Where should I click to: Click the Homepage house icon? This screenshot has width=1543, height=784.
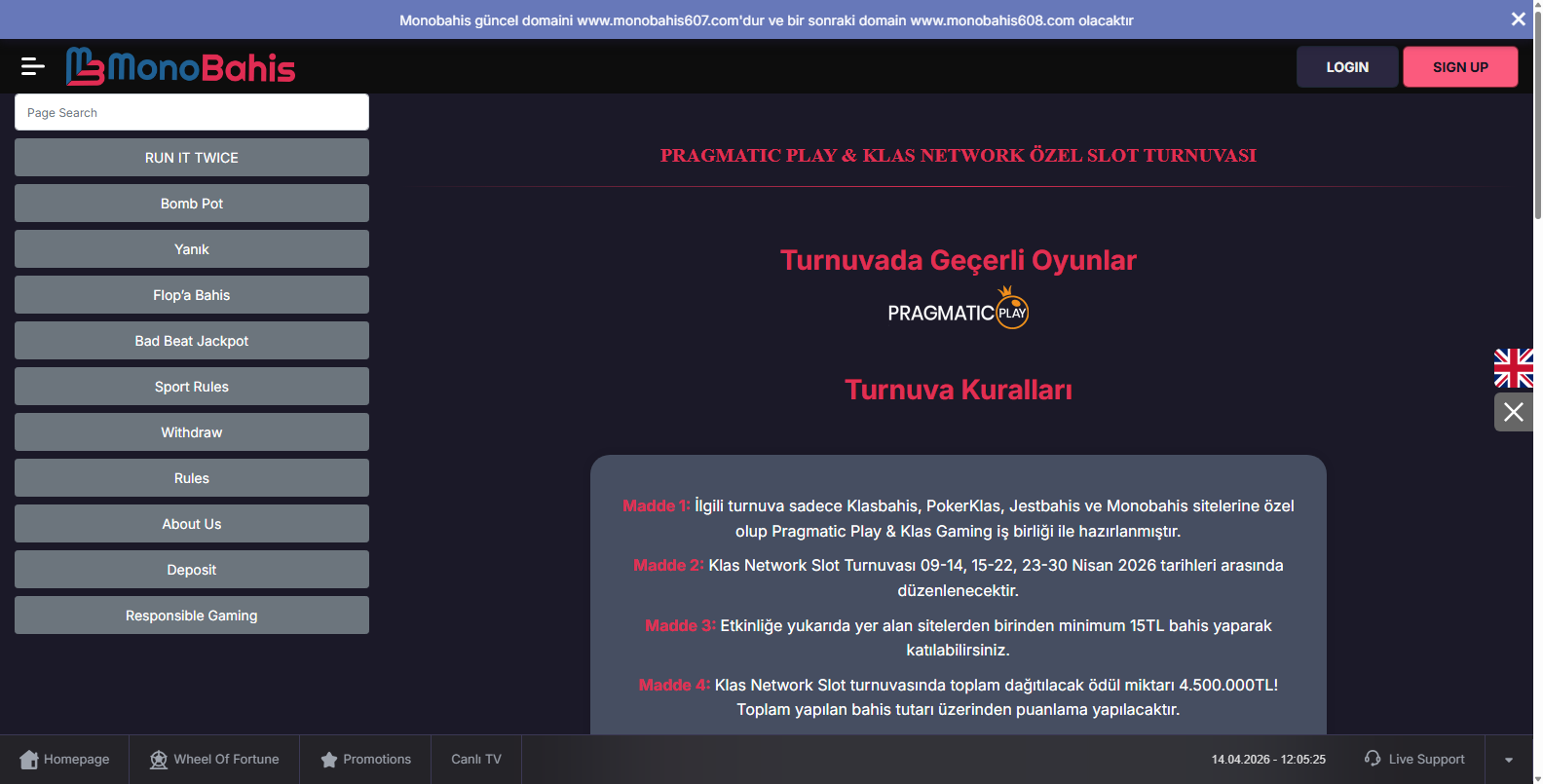click(x=29, y=760)
